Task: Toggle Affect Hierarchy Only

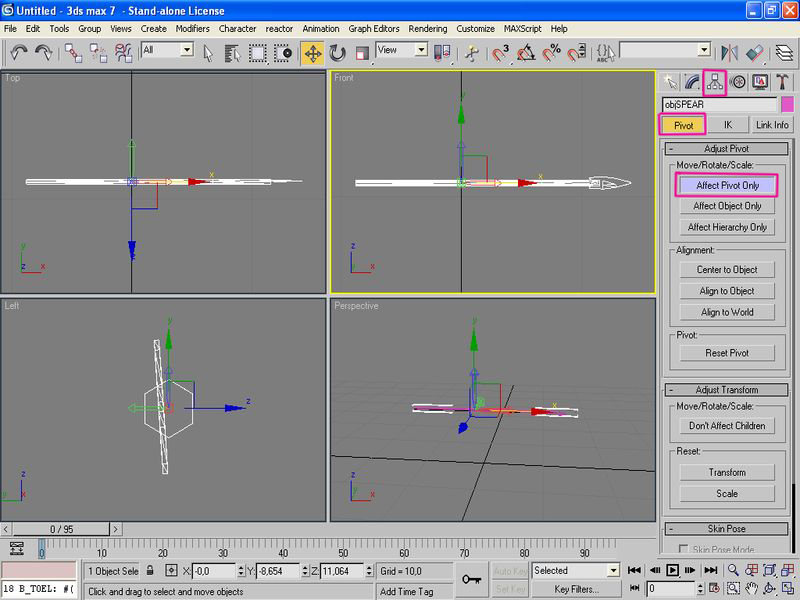Action: (727, 227)
